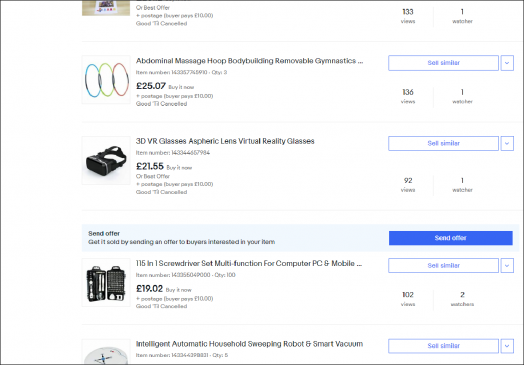
Task: Open the hoop rings product thumbnail
Action: (x=106, y=80)
